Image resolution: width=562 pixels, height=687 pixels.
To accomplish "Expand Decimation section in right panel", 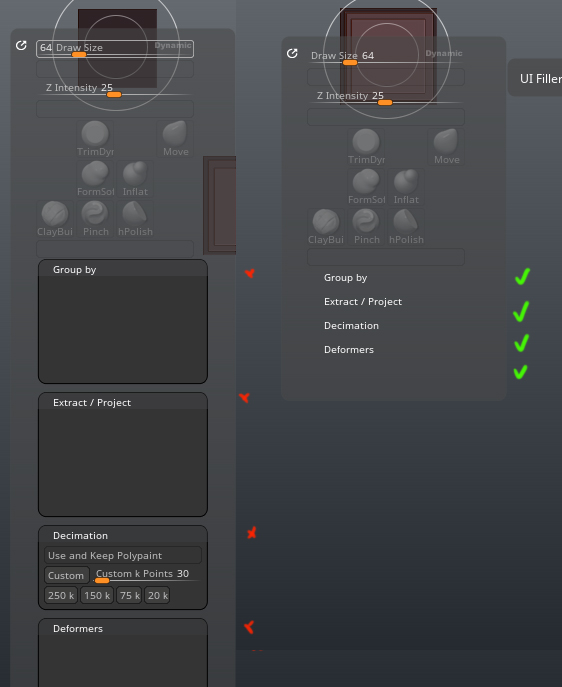I will tap(351, 326).
